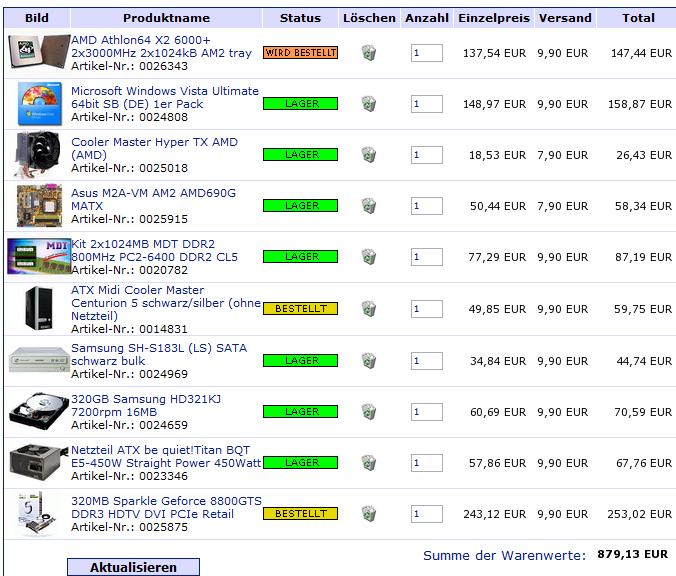The width and height of the screenshot is (676, 576).
Task: Remove the Sparkle Geforce 8800GTS graphics card
Action: click(369, 514)
